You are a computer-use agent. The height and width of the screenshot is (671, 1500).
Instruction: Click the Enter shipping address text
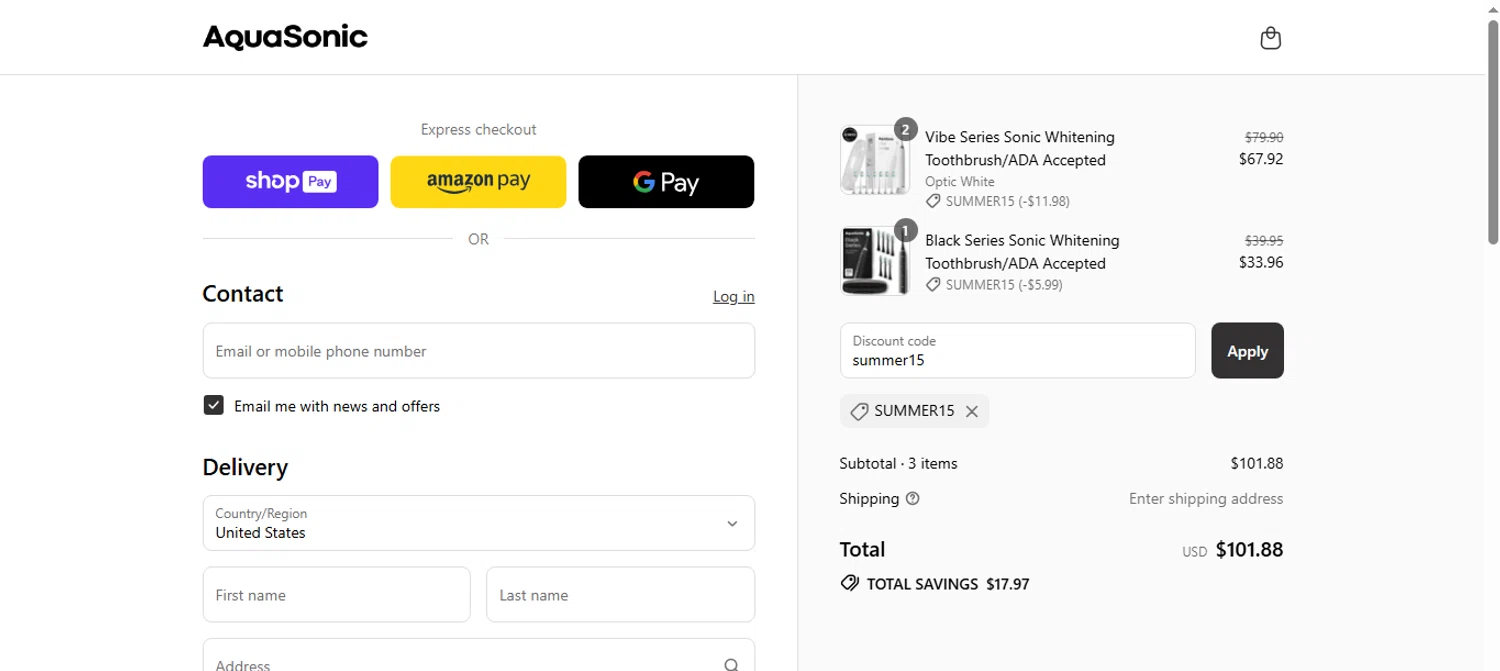[1206, 499]
